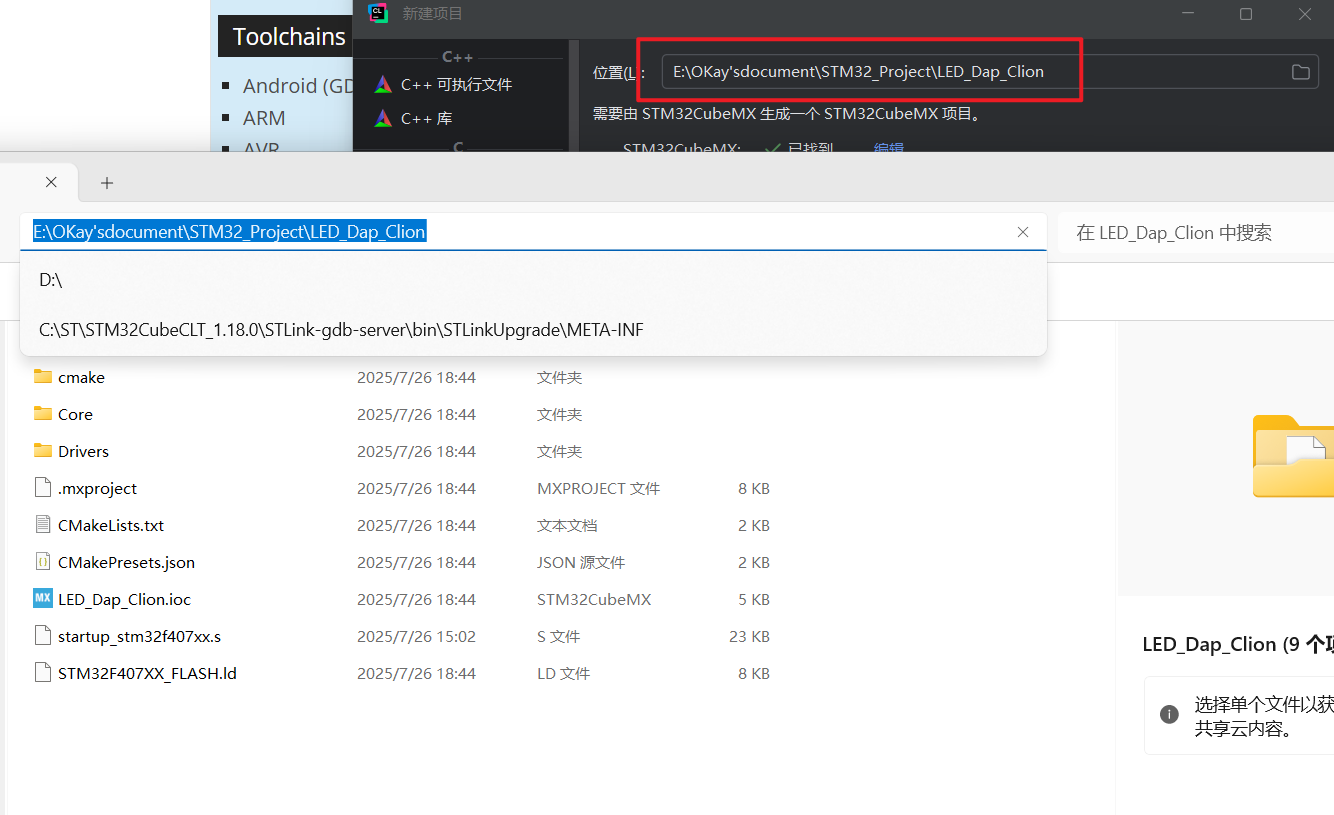The width and height of the screenshot is (1334, 815).
Task: Select the LED_Dap_Clion.ioc file name
Action: 124,599
